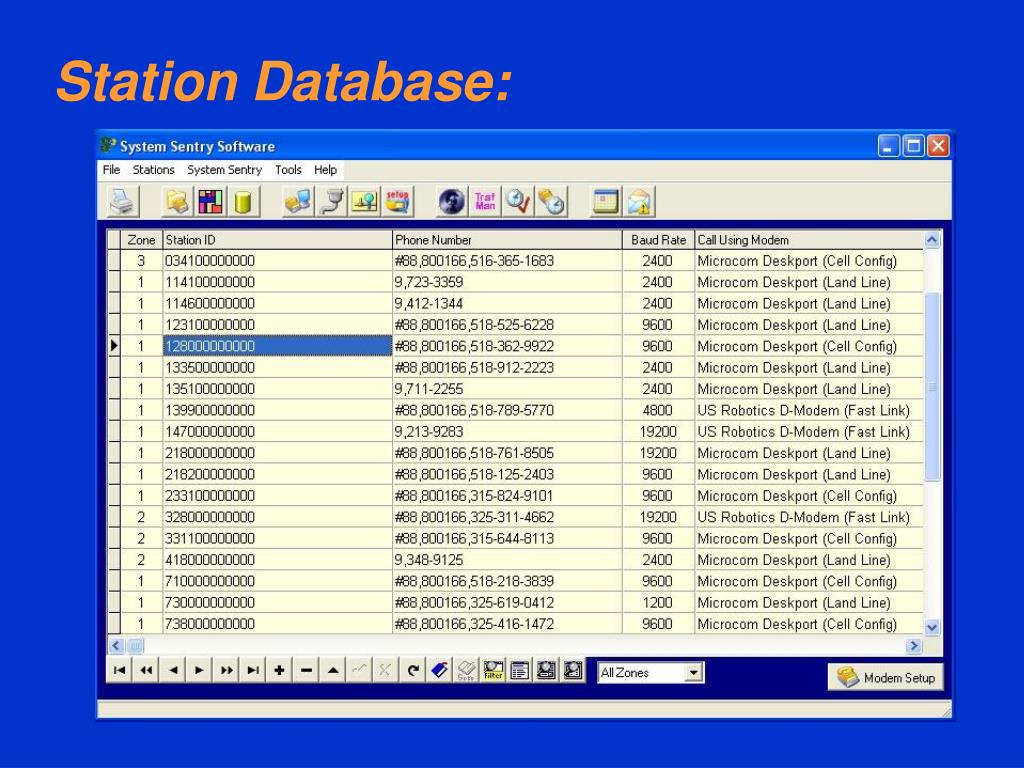Image resolution: width=1024 pixels, height=768 pixels.
Task: Click the Zone column header
Action: pyautogui.click(x=141, y=240)
